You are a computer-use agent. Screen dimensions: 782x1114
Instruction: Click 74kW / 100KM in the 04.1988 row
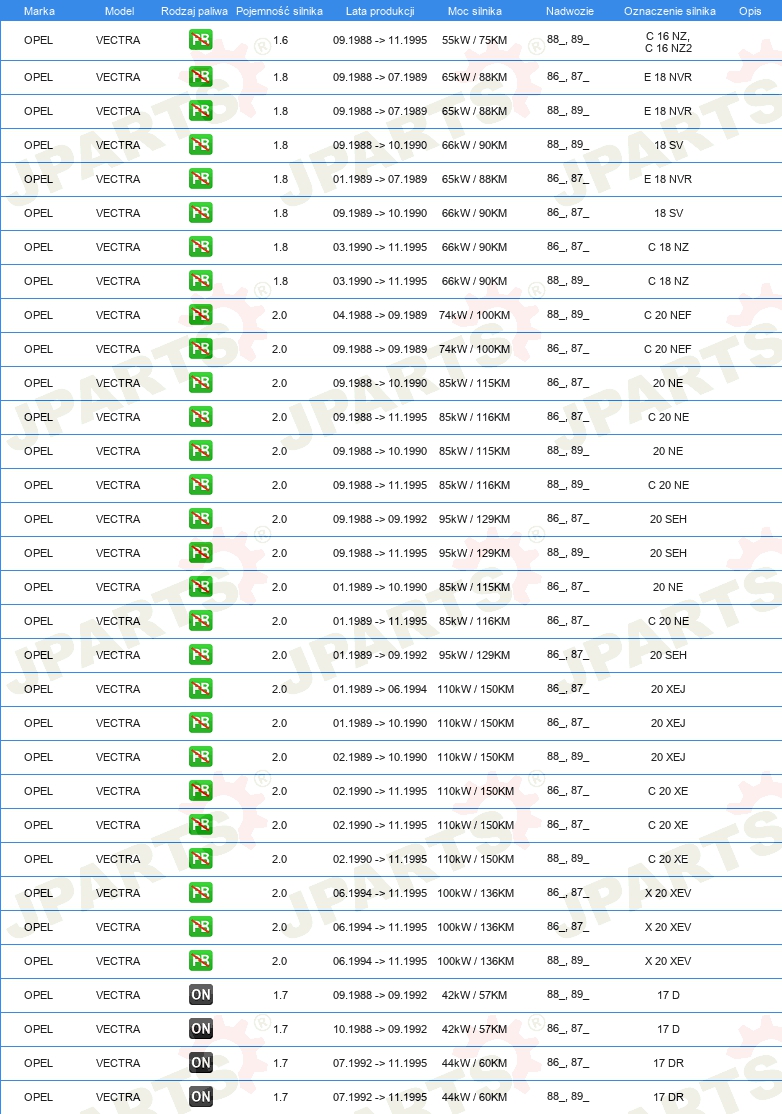point(474,315)
